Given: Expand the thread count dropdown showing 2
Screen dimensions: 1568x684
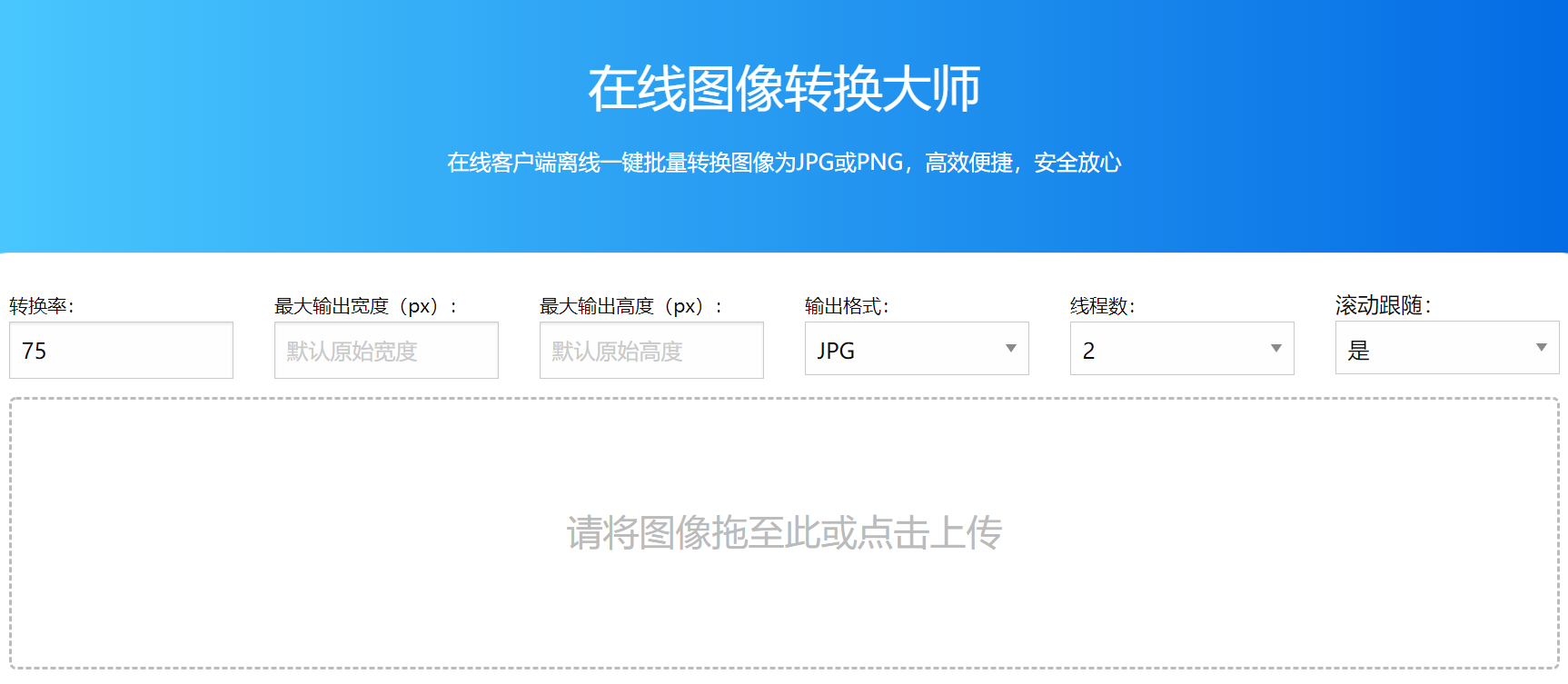Looking at the screenshot, I should coord(1172,349).
